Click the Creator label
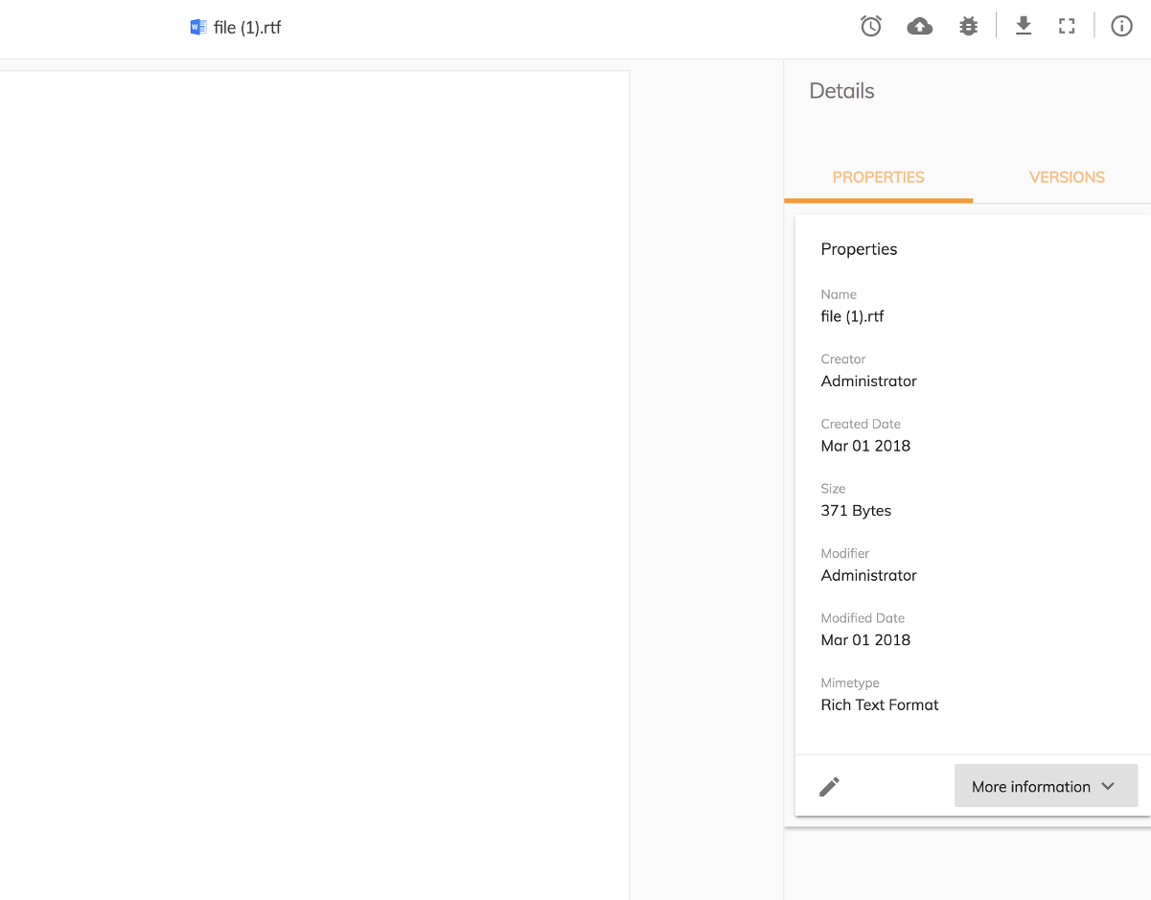The image size is (1151, 900). [x=843, y=359]
